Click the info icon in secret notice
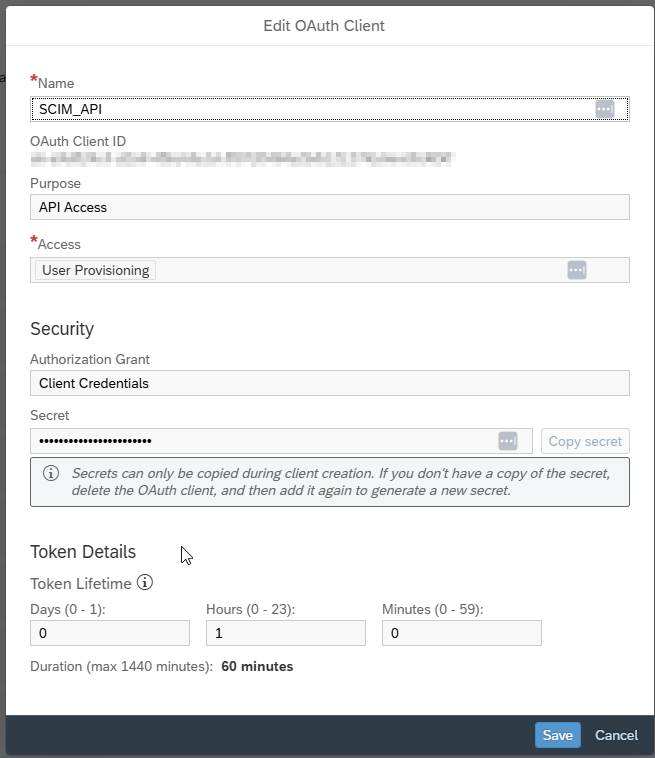Viewport: 655px width, 758px height. [51, 473]
